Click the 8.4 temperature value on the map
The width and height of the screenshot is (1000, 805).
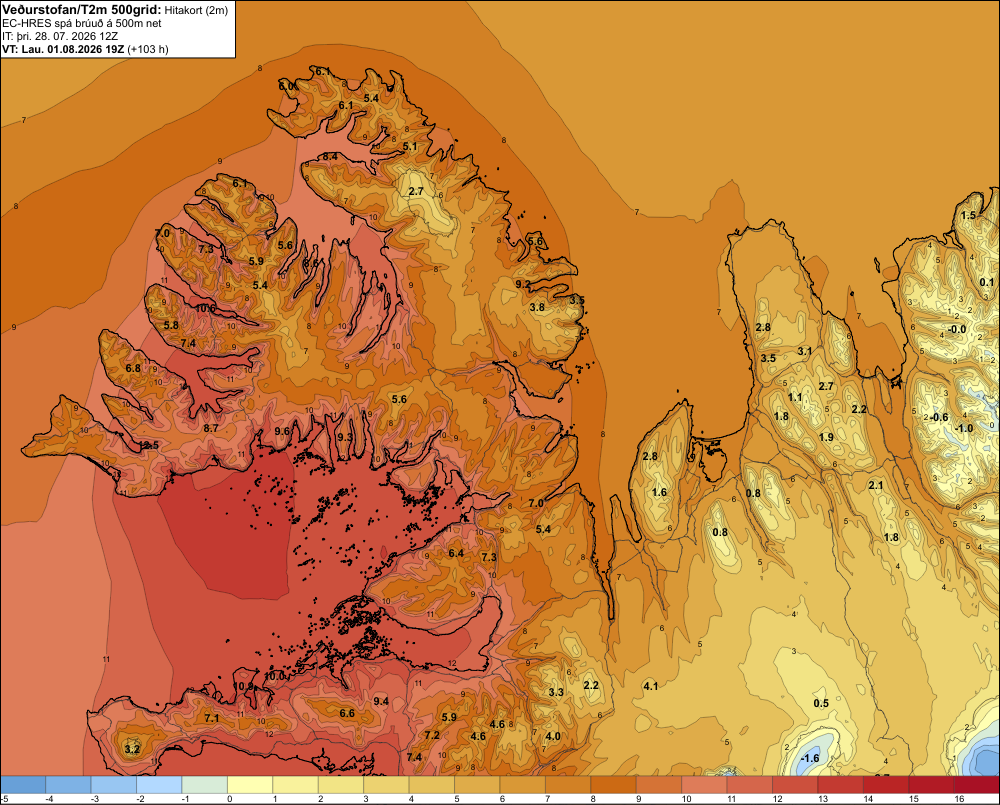click(x=330, y=156)
